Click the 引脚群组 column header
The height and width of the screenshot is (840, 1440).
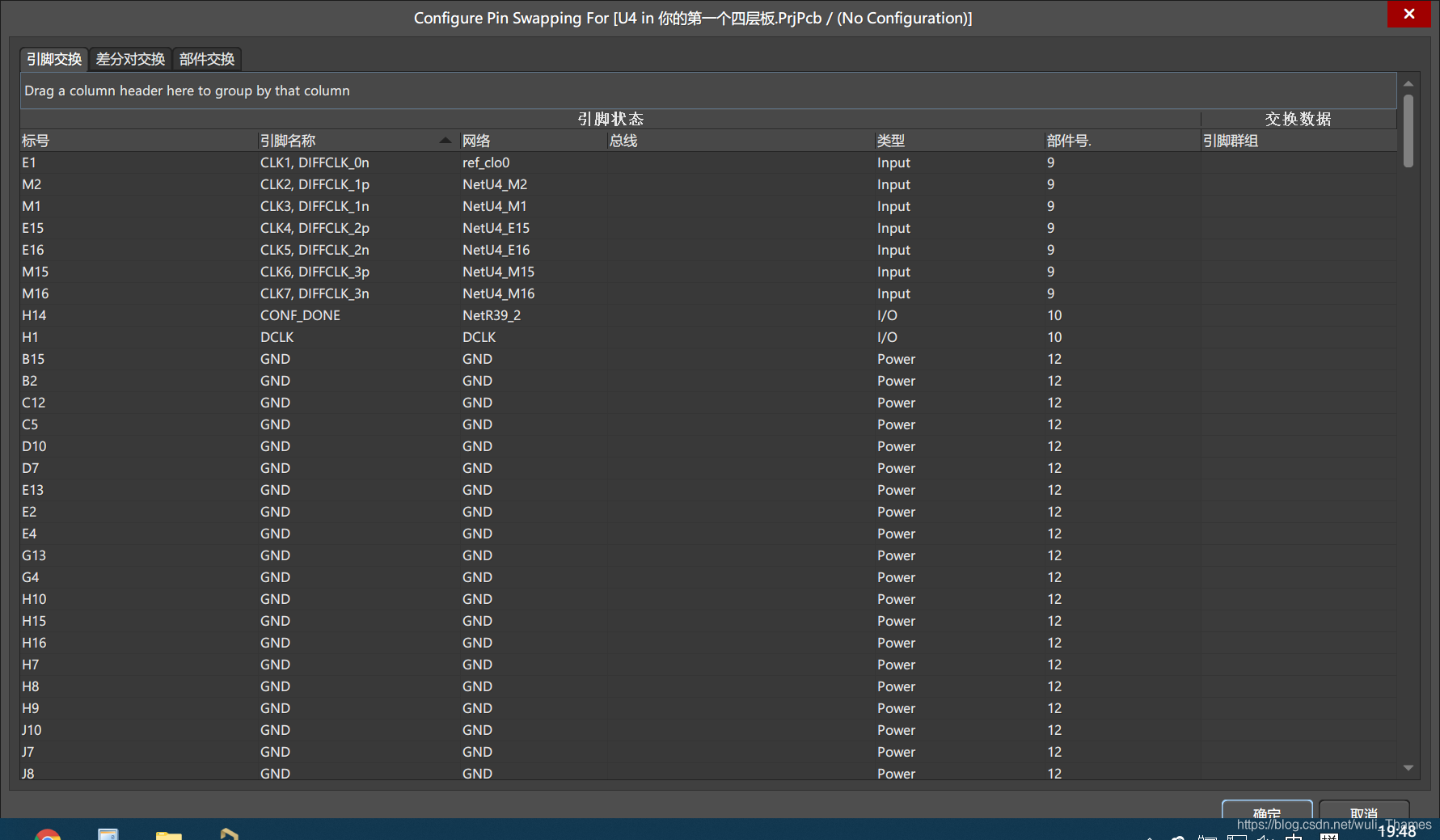(1299, 141)
